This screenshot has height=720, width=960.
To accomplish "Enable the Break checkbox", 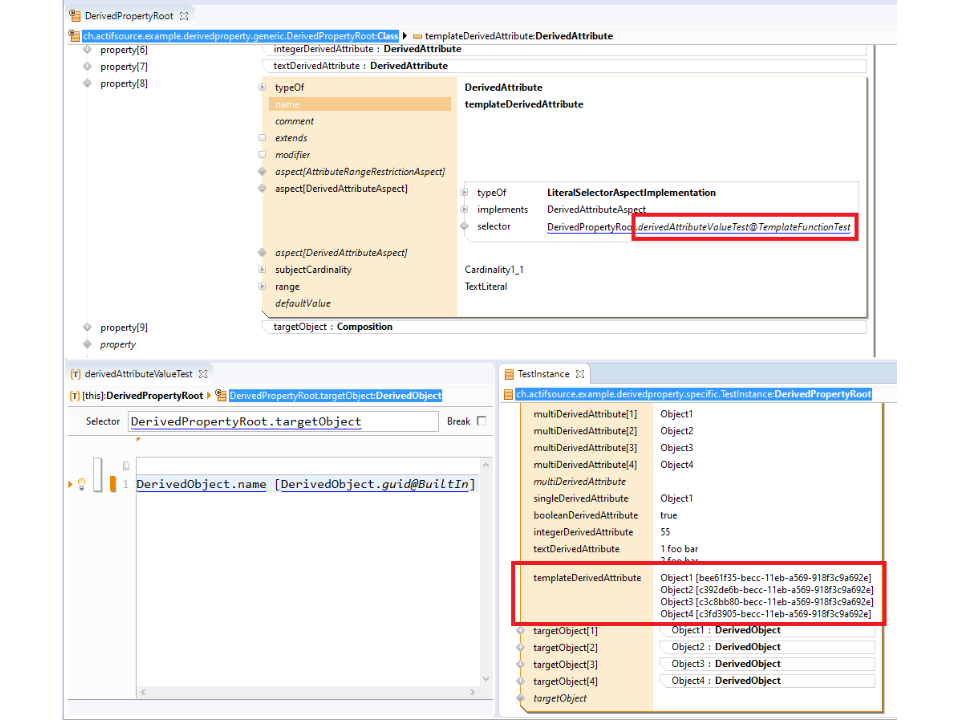I will click(x=481, y=421).
